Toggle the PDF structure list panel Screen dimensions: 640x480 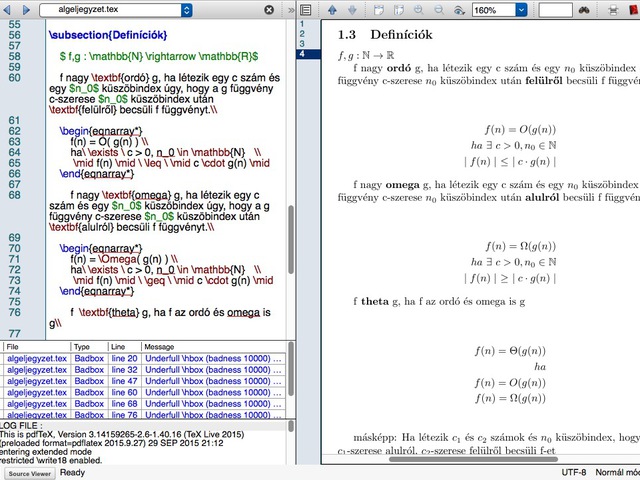pyautogui.click(x=306, y=10)
